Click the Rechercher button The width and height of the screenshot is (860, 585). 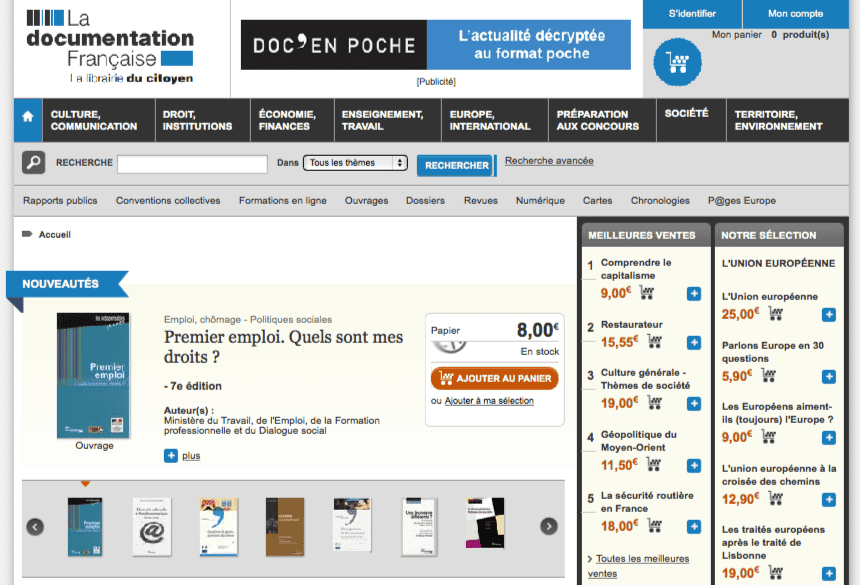(456, 166)
